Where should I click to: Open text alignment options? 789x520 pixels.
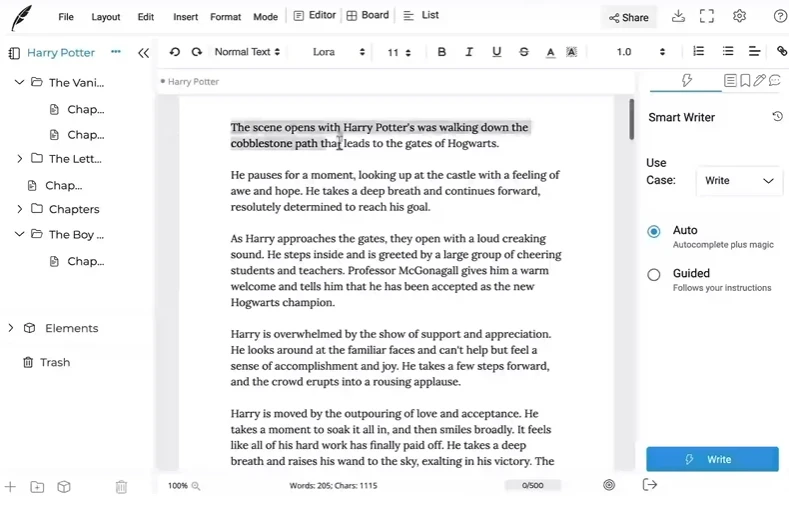tap(754, 51)
